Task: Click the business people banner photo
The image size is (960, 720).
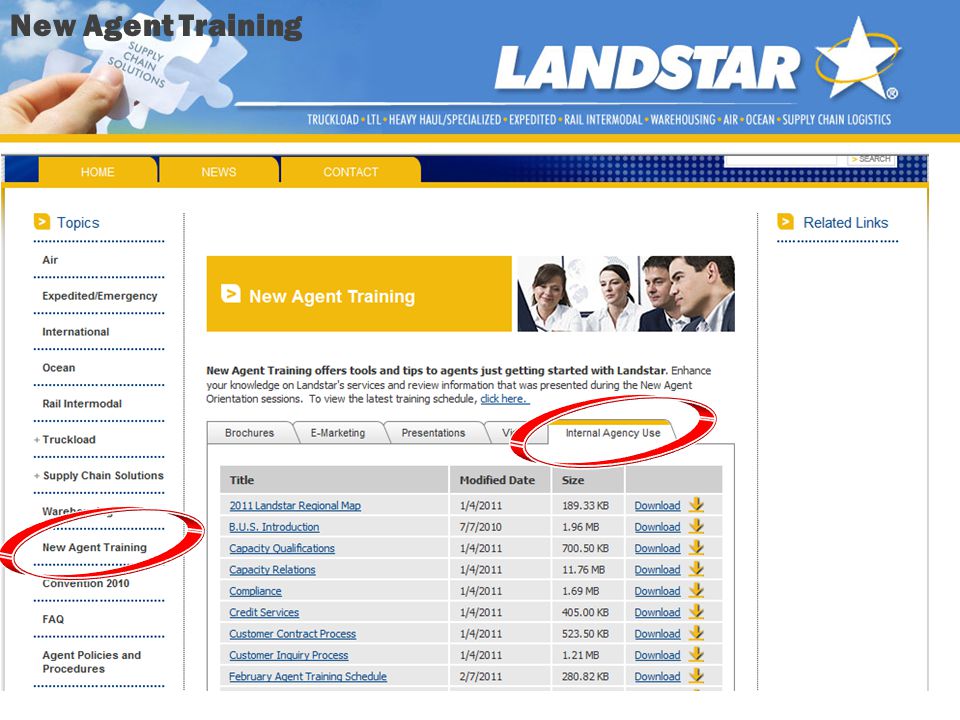Action: 626,294
